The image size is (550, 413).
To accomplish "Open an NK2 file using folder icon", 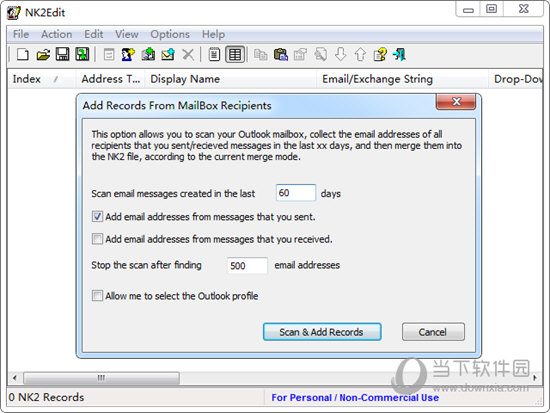I will (x=43, y=55).
